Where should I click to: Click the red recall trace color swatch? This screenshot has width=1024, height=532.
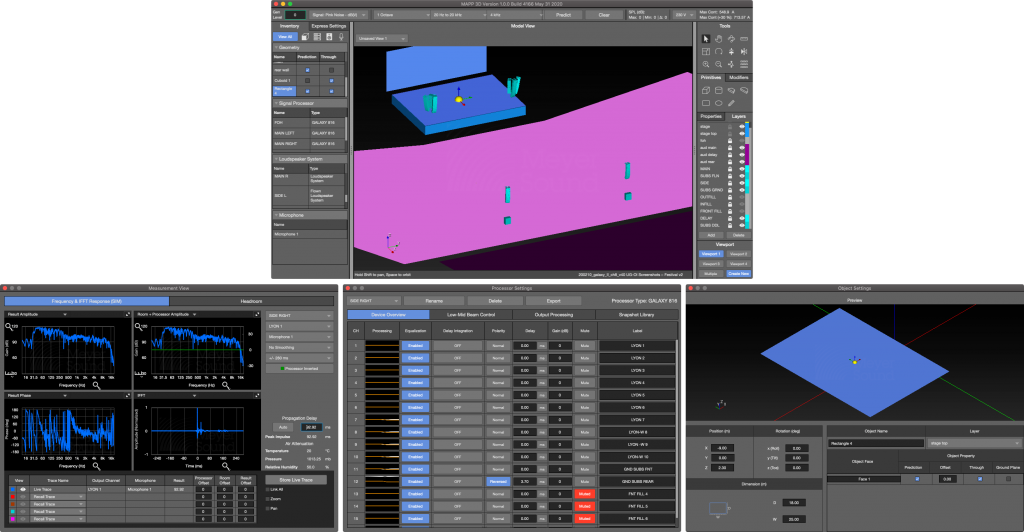pyautogui.click(x=12, y=497)
